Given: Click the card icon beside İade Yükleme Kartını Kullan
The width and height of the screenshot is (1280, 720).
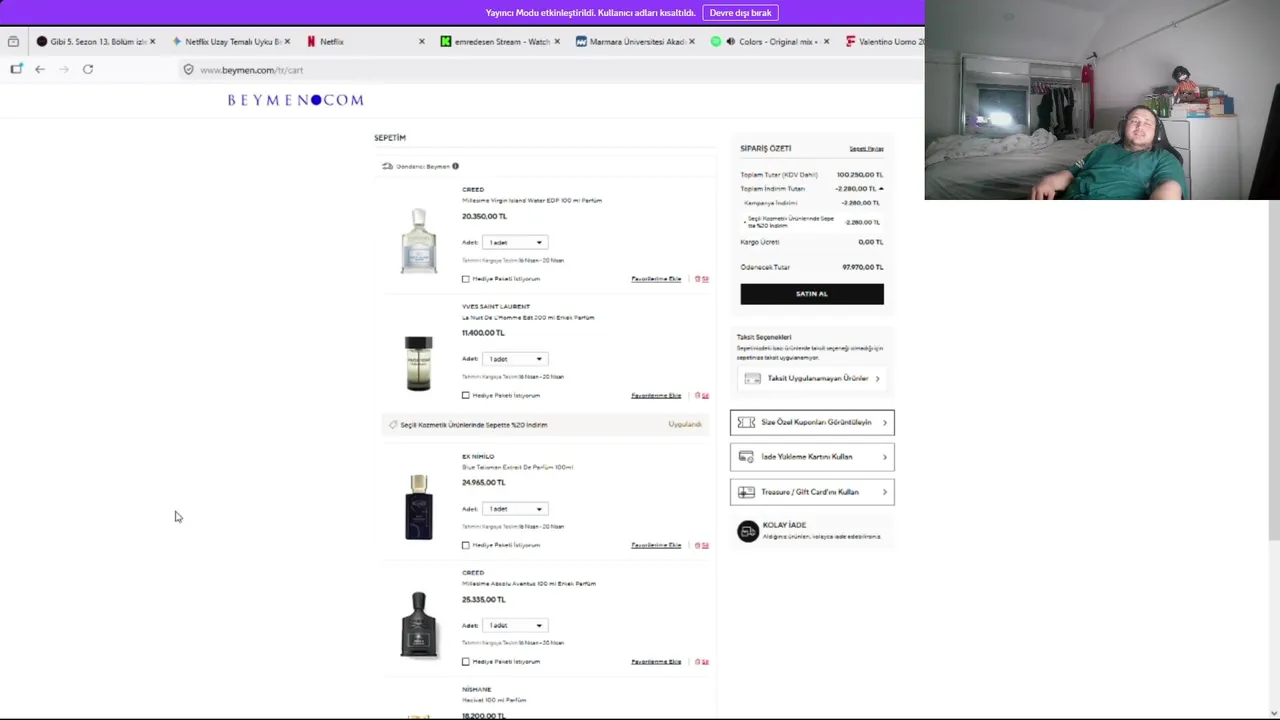Looking at the screenshot, I should [x=746, y=457].
